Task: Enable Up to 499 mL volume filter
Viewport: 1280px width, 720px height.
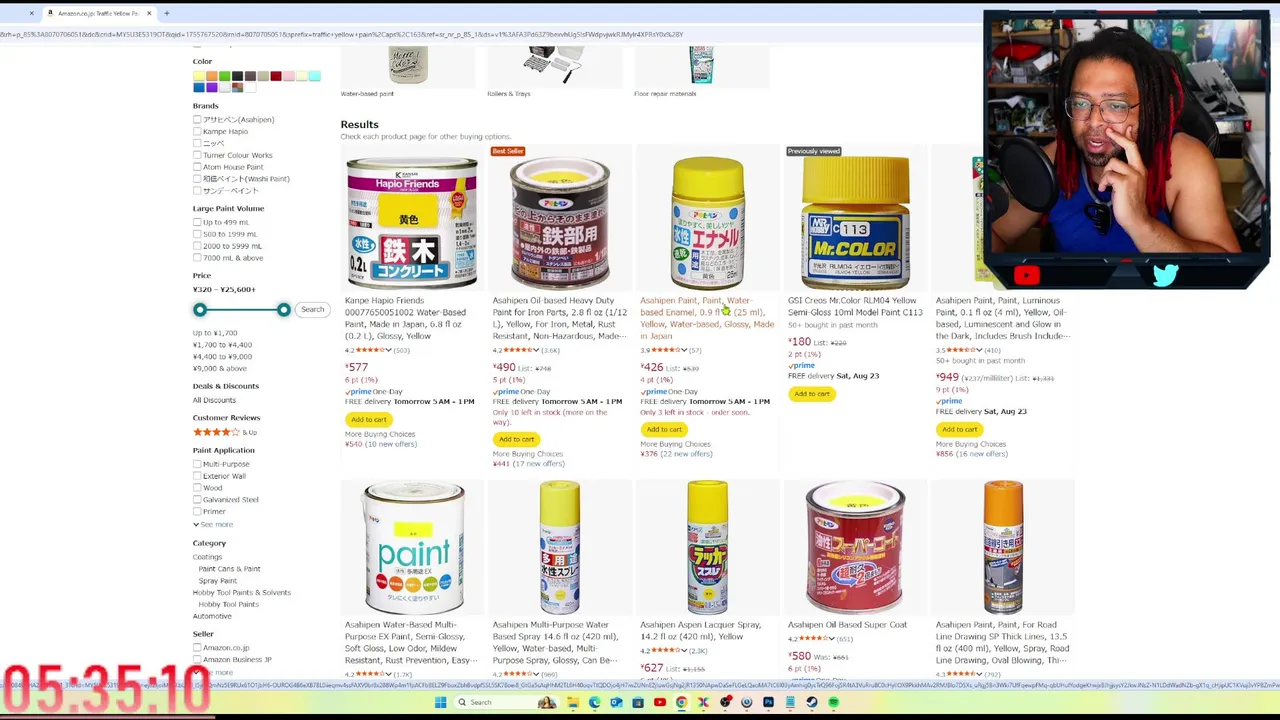Action: click(197, 222)
